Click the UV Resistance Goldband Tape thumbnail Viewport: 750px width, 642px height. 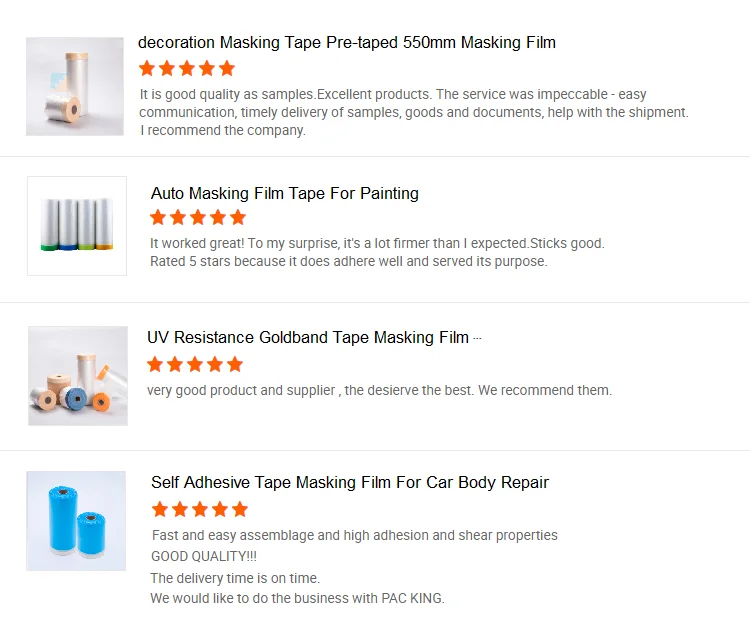point(78,375)
